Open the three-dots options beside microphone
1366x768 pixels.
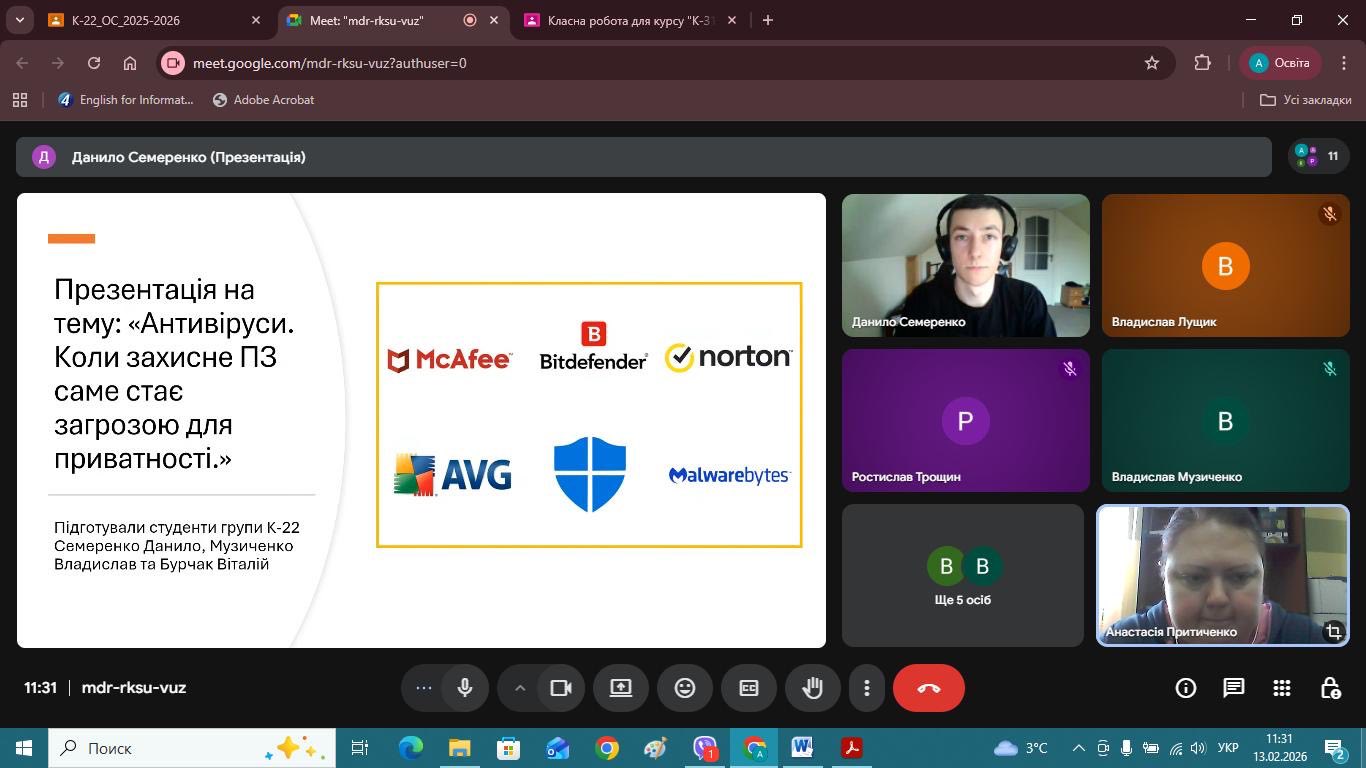point(423,688)
